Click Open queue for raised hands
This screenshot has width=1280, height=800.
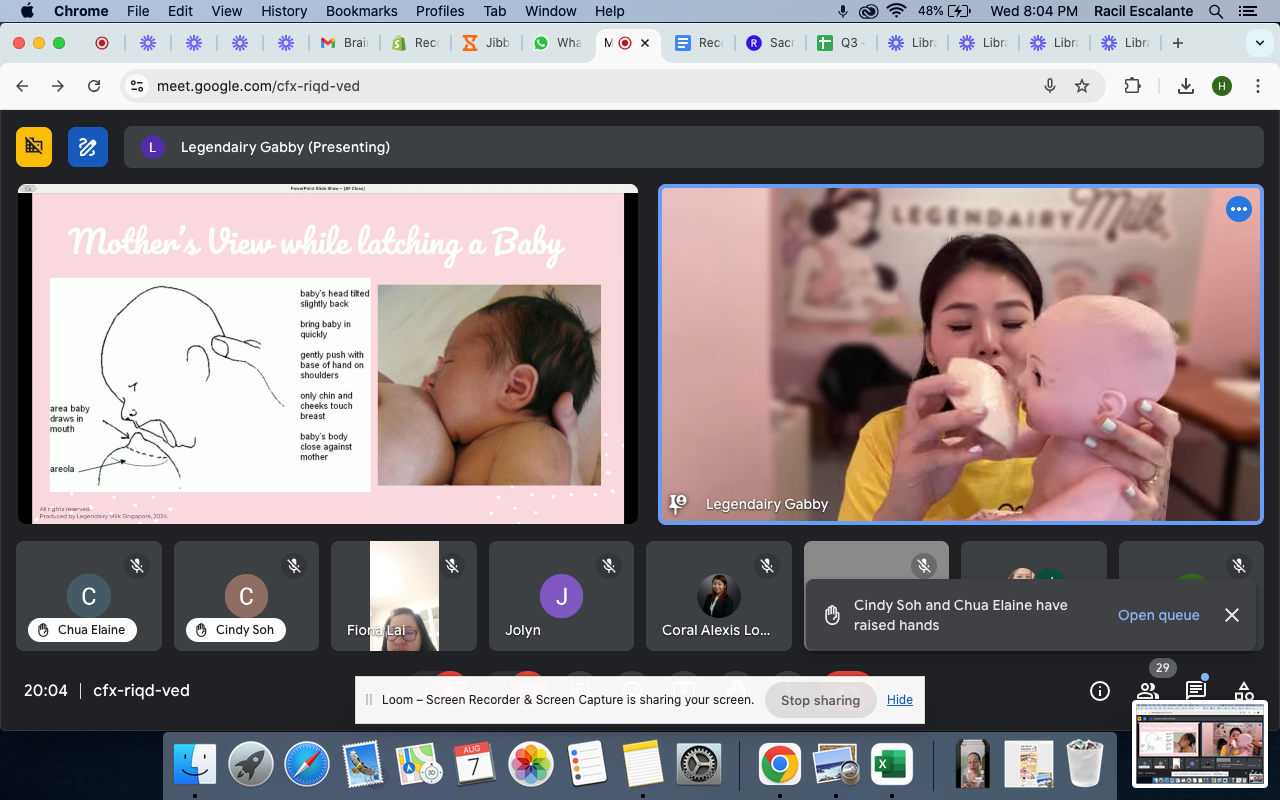[x=1158, y=615]
